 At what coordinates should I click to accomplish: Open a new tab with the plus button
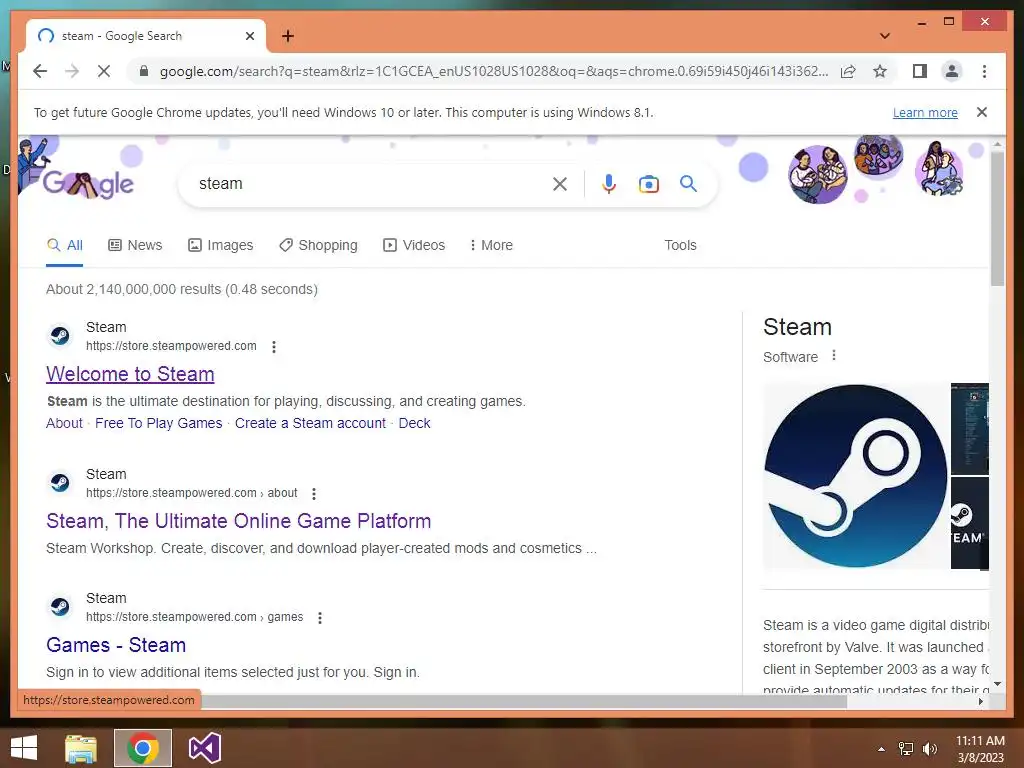tap(288, 36)
